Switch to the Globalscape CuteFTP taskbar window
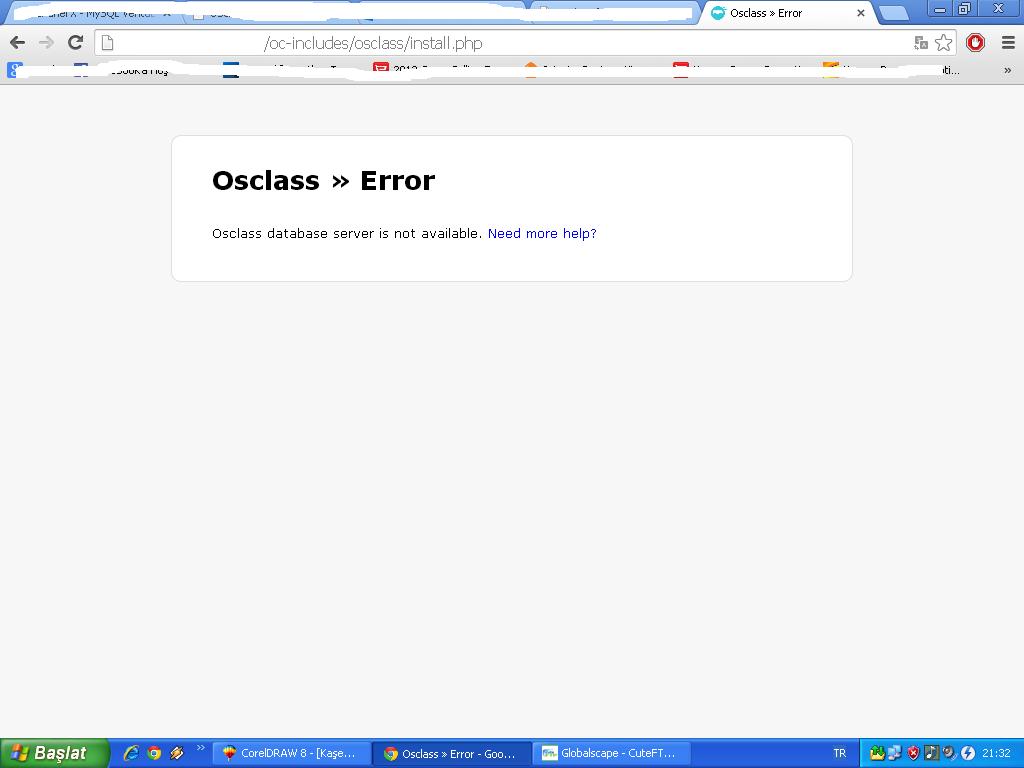This screenshot has width=1024, height=768. [612, 754]
